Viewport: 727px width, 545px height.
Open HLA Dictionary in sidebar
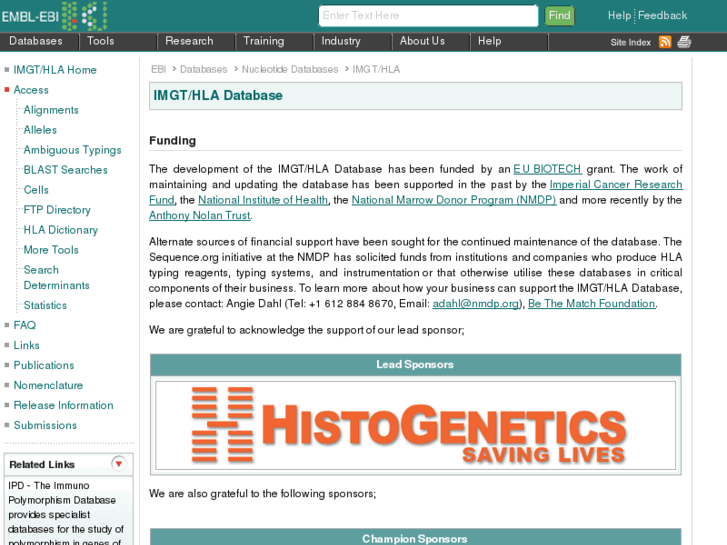pos(61,230)
